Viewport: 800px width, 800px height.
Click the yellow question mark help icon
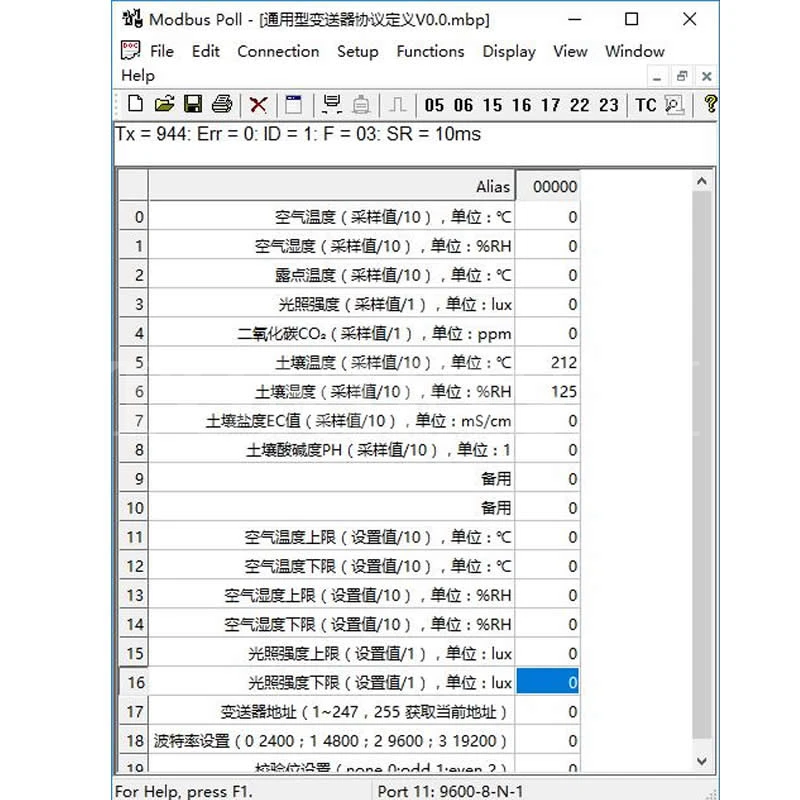(x=710, y=104)
